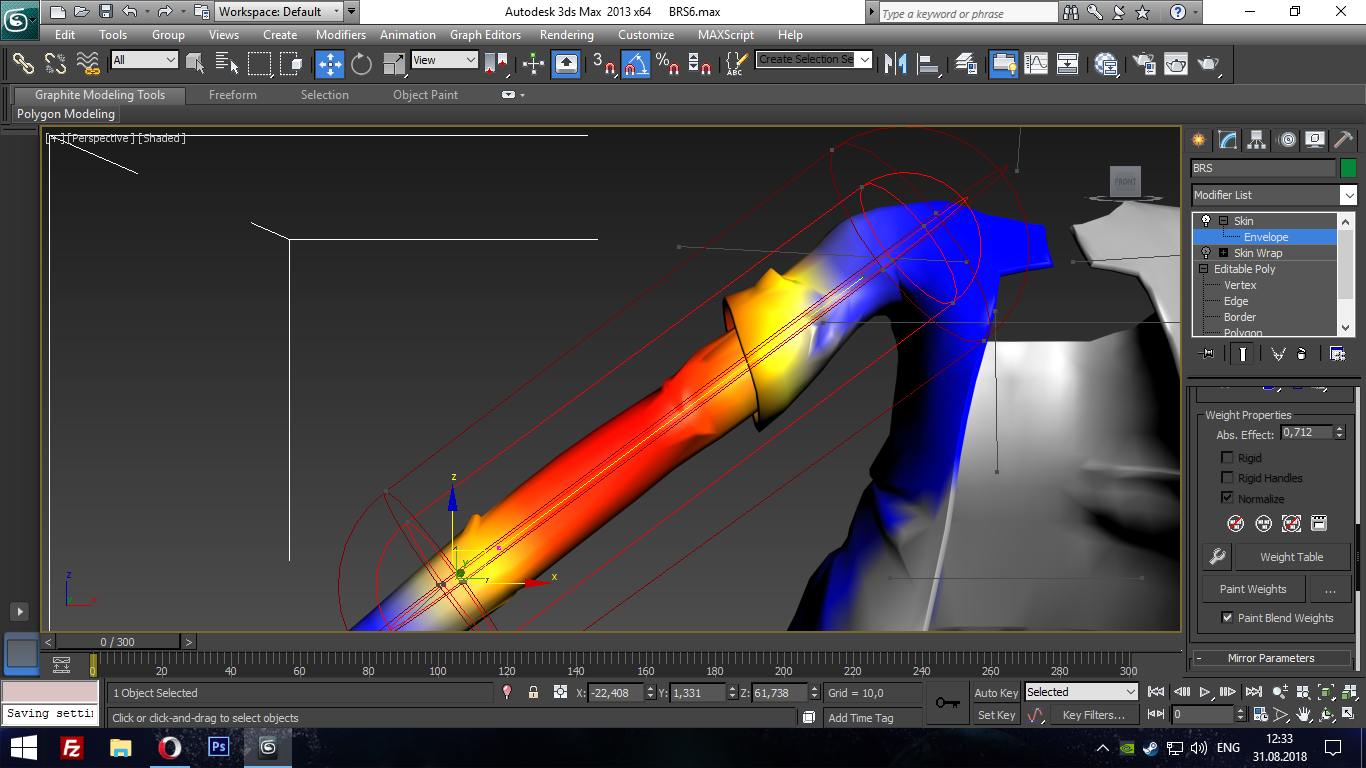
Task: Toggle Paint Blend Weights checkbox
Action: tap(1227, 618)
